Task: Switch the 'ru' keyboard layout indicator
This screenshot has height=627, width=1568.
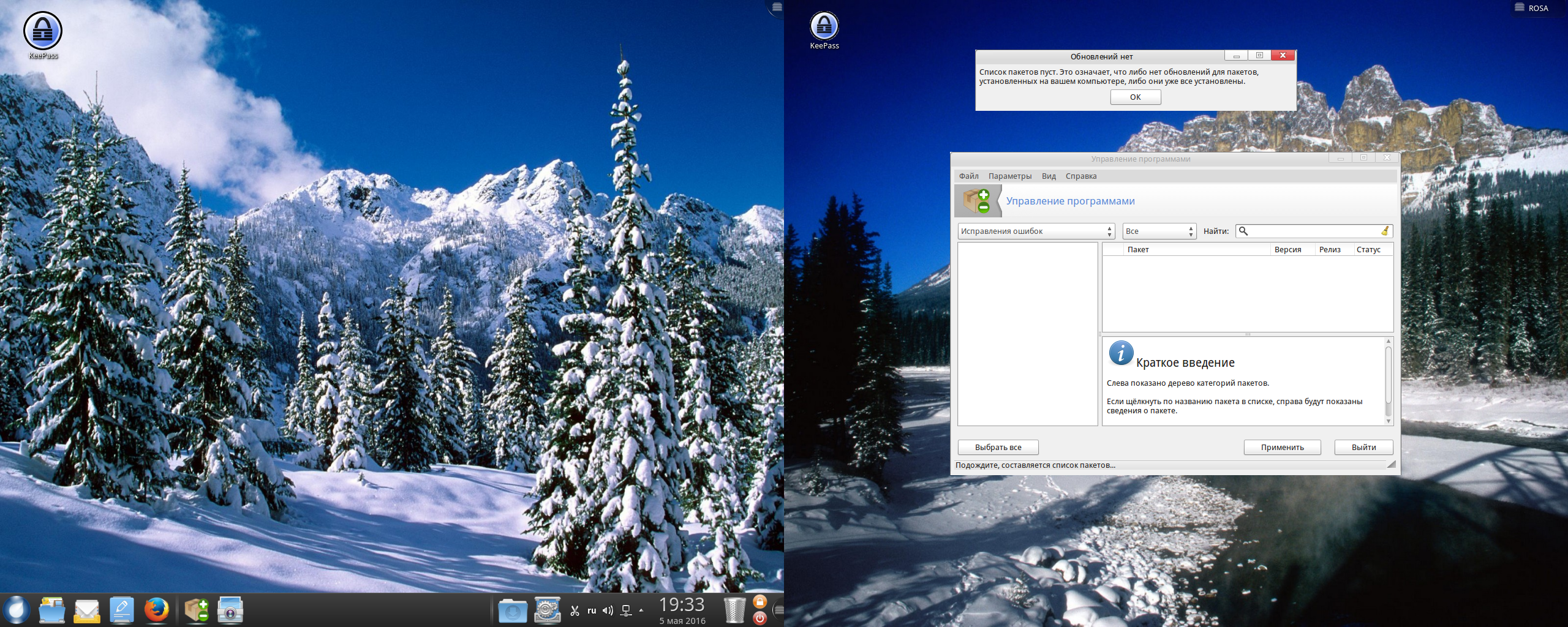Action: pos(592,610)
